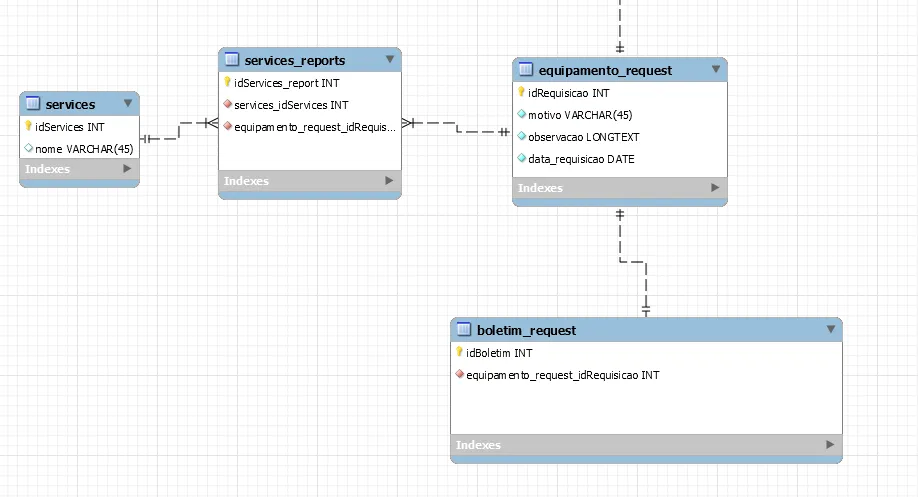Image resolution: width=918 pixels, height=497 pixels.
Task: Collapse the boletim_request table header arrow
Action: [830, 329]
